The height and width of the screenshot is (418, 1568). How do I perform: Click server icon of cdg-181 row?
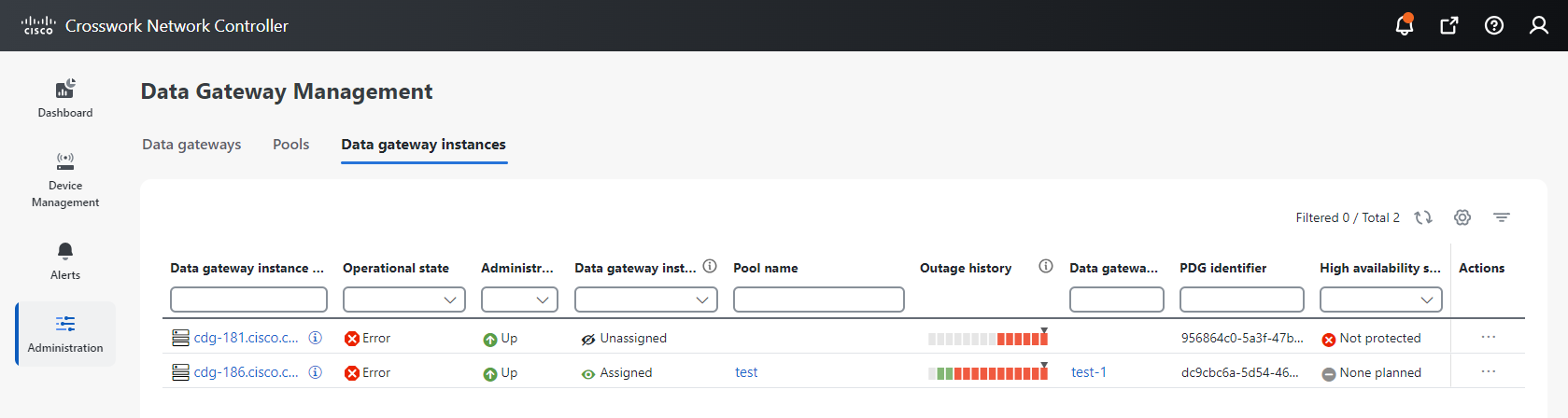(x=180, y=338)
